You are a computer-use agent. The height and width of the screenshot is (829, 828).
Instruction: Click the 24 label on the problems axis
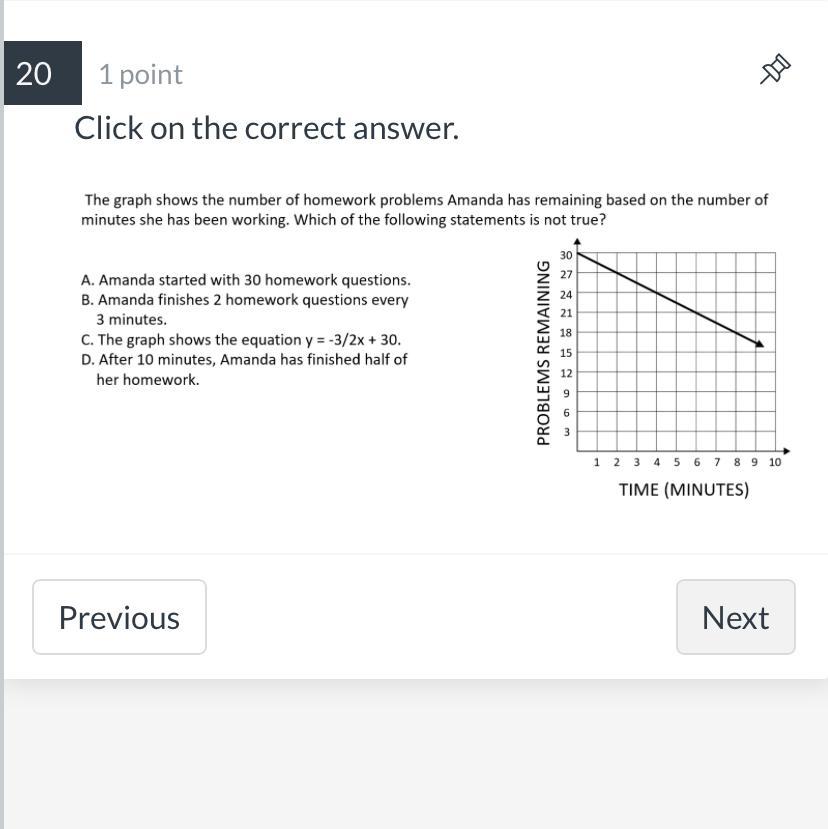point(566,294)
